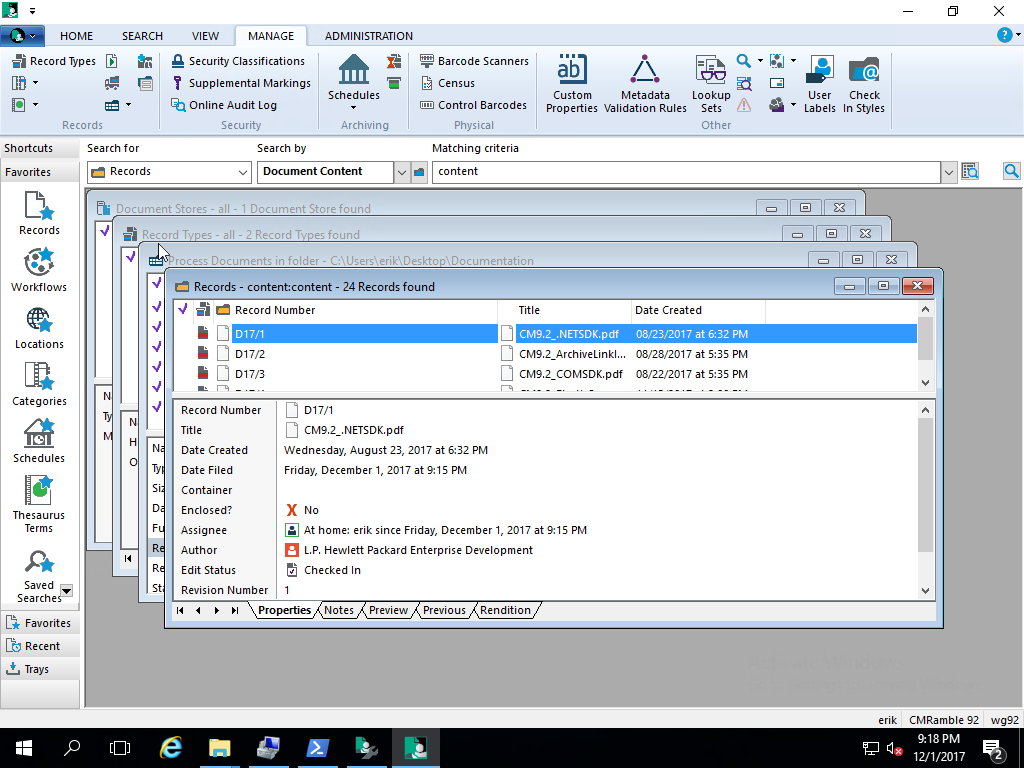Switch to ADMINISTRATION ribbon tab
1024x768 pixels.
368,36
